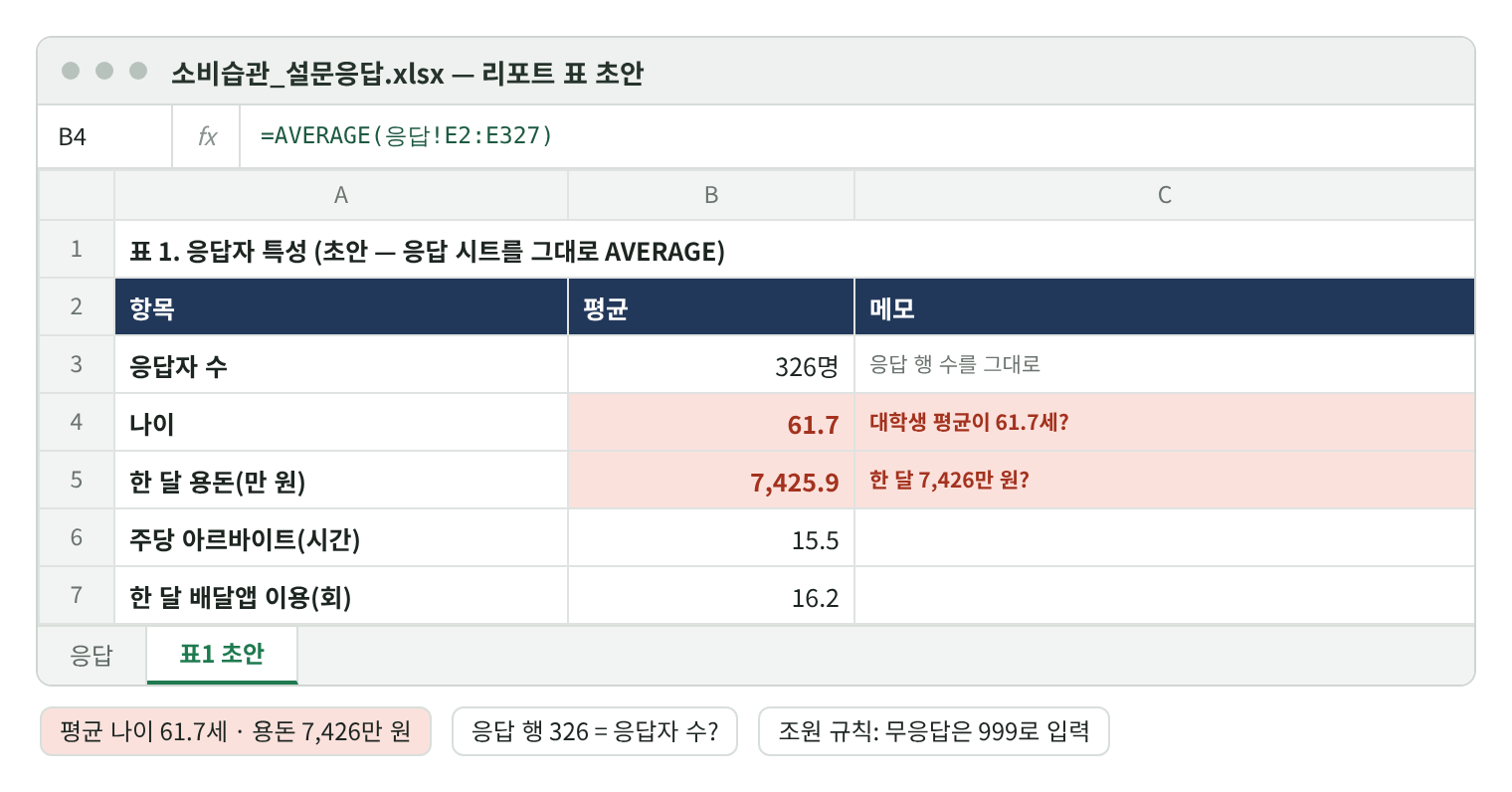
Task: Select column C header
Action: (x=1165, y=195)
